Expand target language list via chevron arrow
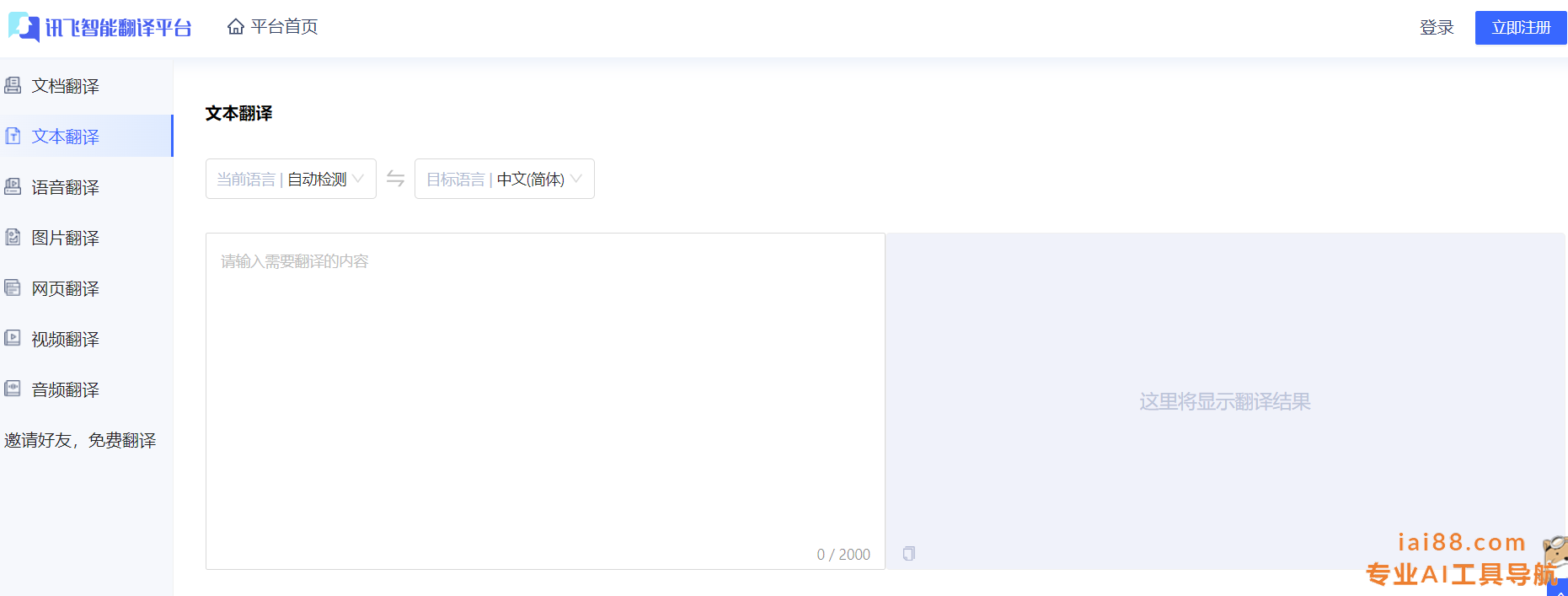Image resolution: width=1568 pixels, height=596 pixels. [x=576, y=179]
